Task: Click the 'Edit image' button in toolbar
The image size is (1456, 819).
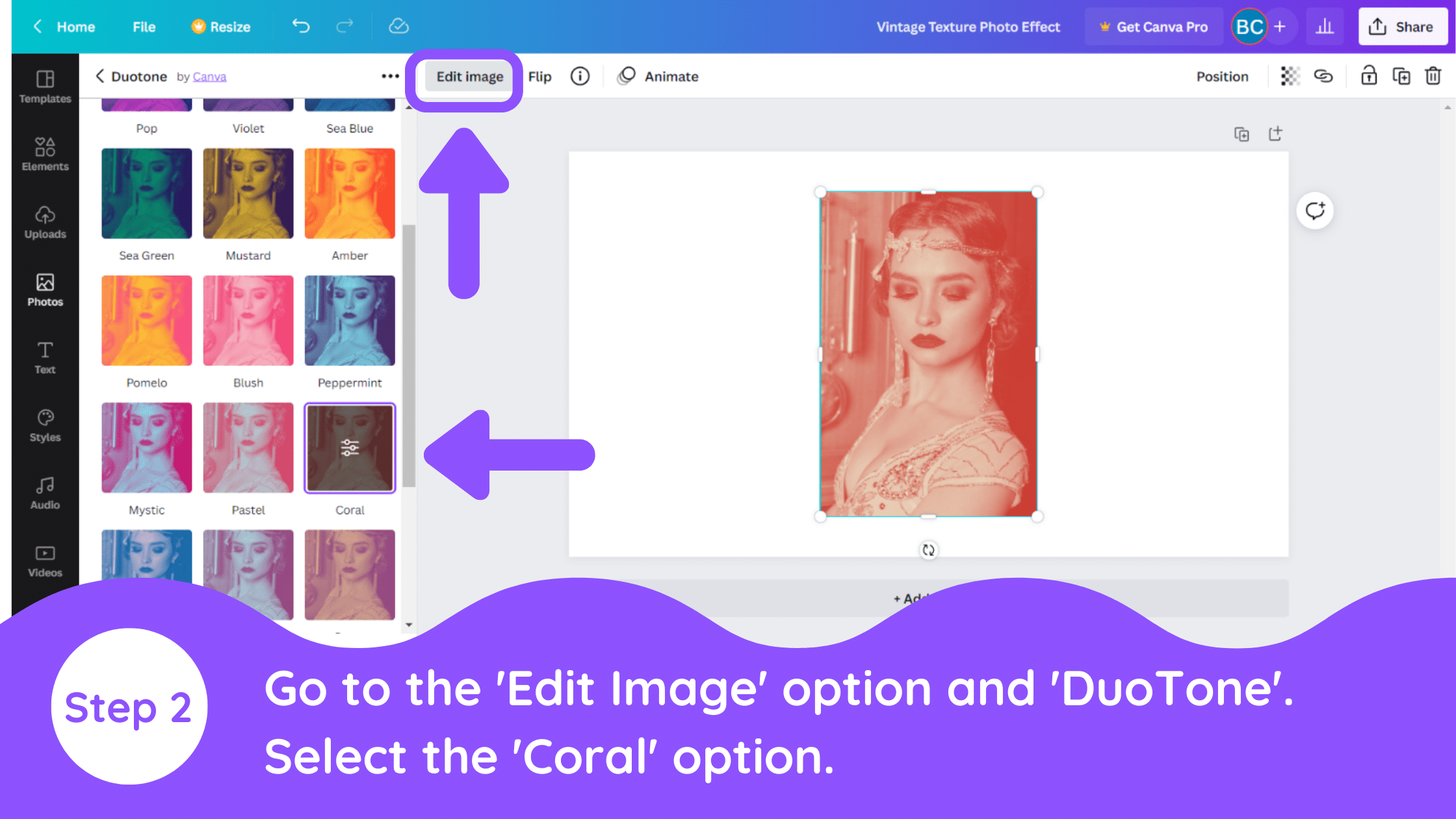Action: (x=470, y=76)
